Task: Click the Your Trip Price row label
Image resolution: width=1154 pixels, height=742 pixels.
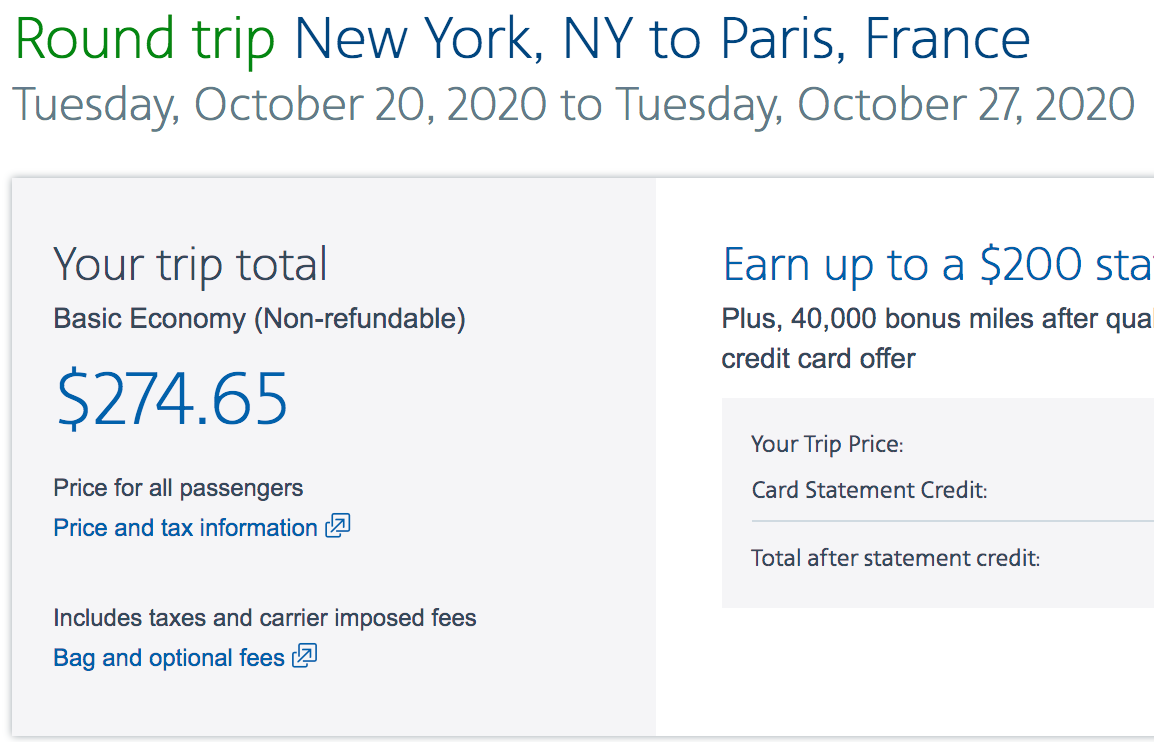Action: tap(827, 444)
